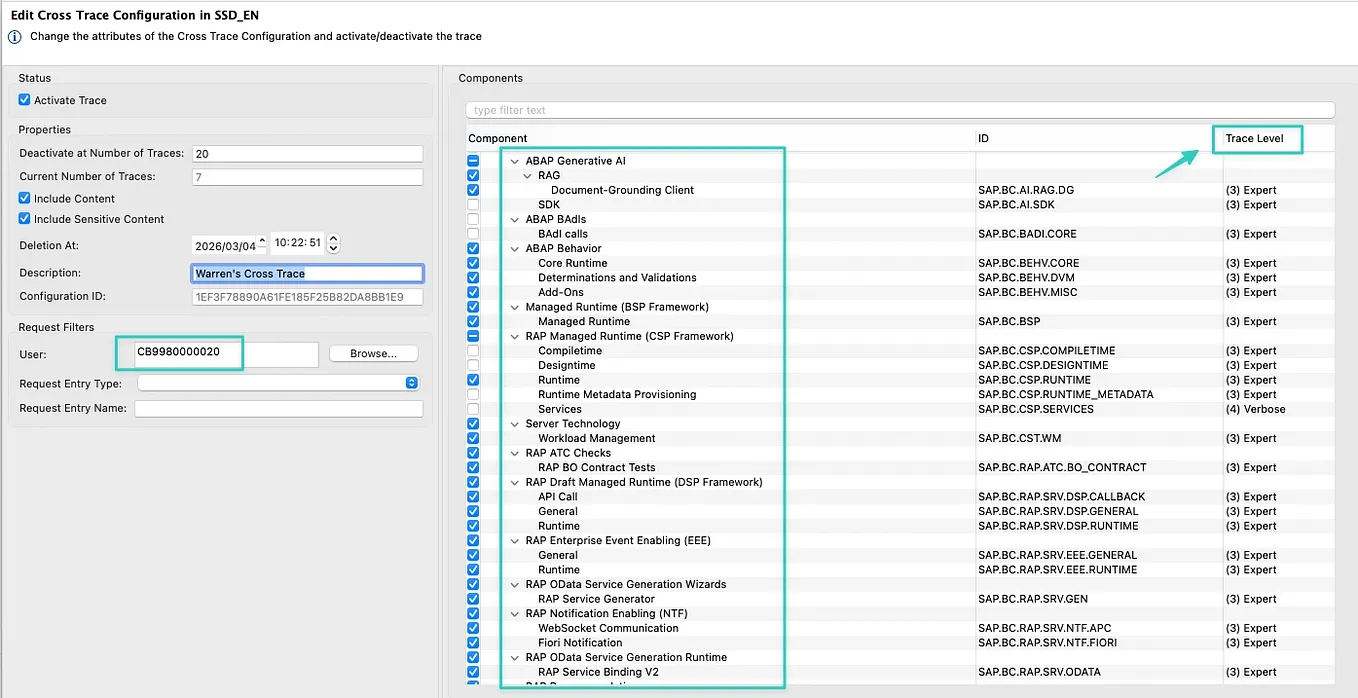Screen dimensions: 1358x698
Task: Click the date stepper arrows for Deletion At
Action: point(262,243)
